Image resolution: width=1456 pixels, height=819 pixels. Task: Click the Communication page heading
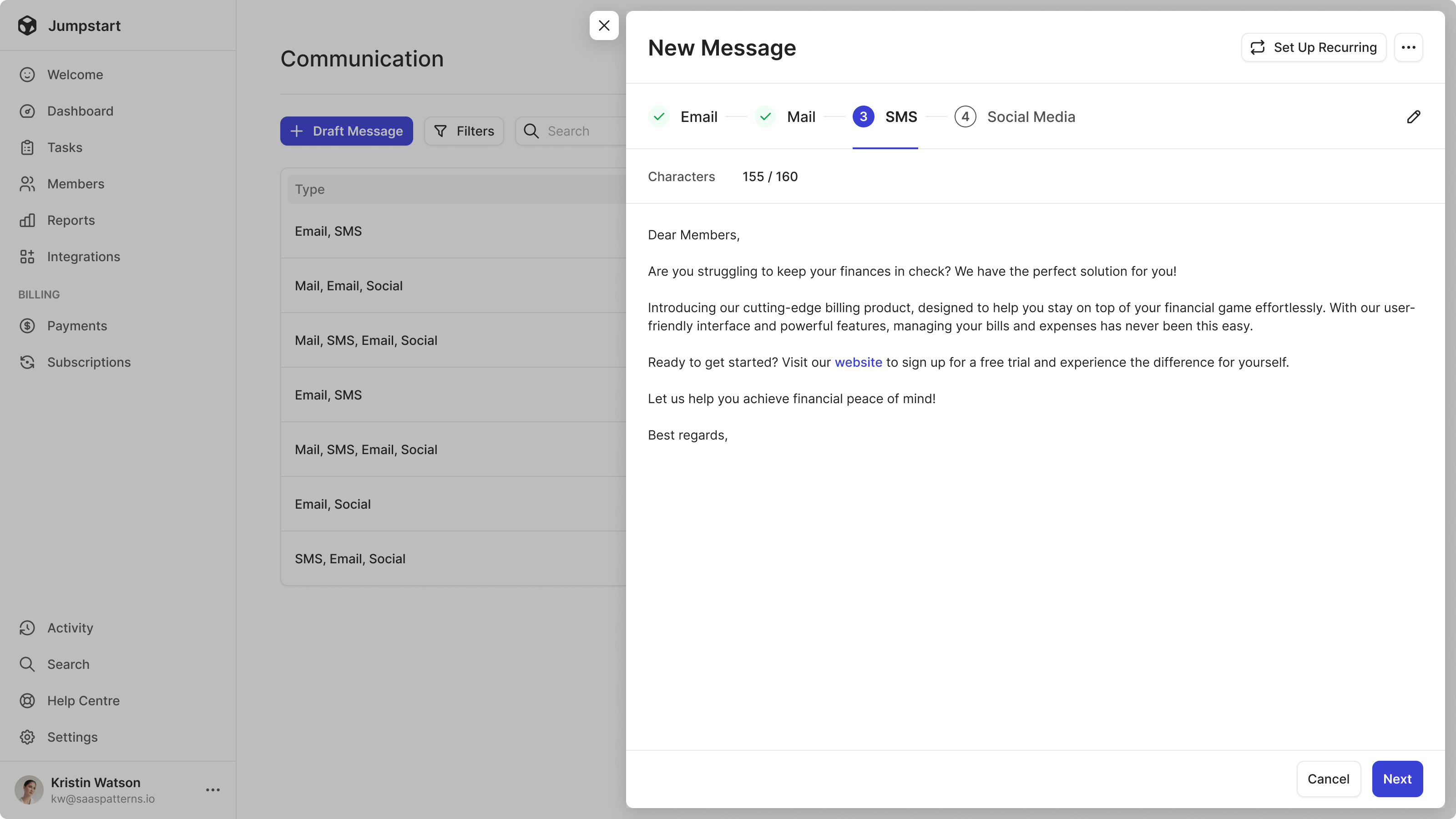point(362,59)
